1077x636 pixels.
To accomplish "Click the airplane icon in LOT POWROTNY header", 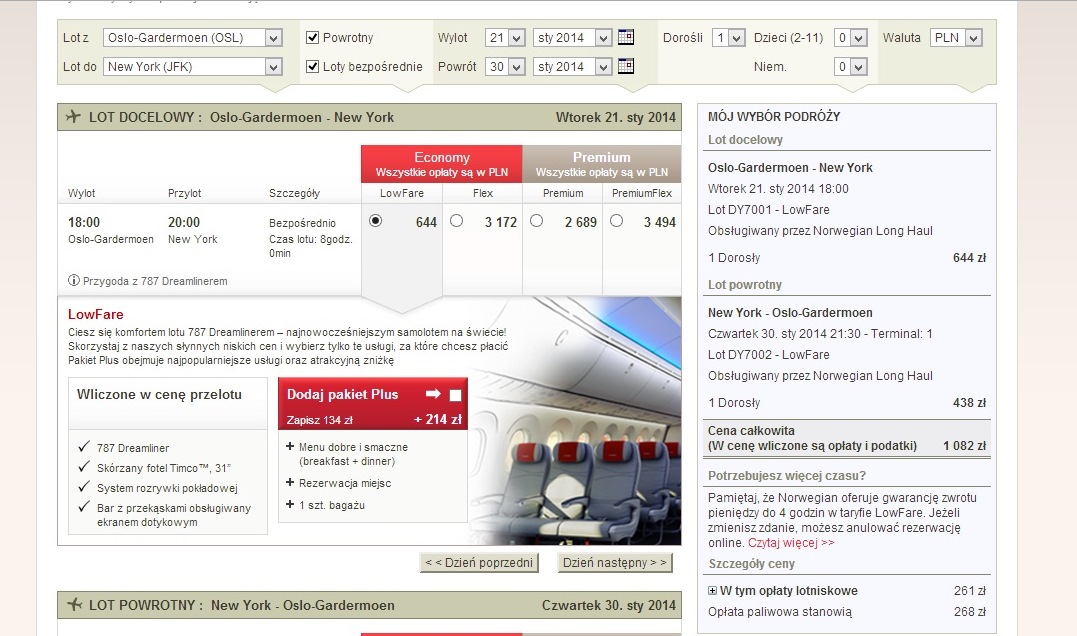I will [x=73, y=604].
